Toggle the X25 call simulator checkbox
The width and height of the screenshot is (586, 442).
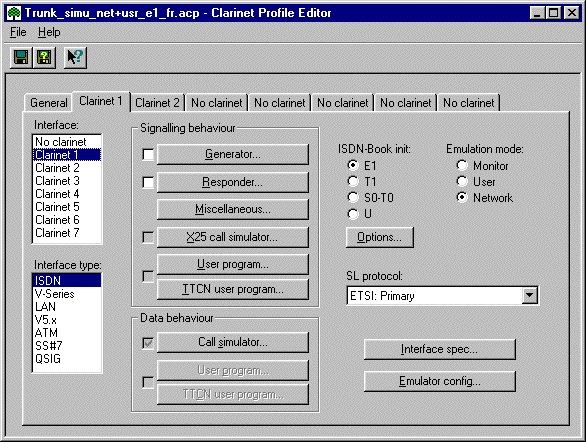148,237
